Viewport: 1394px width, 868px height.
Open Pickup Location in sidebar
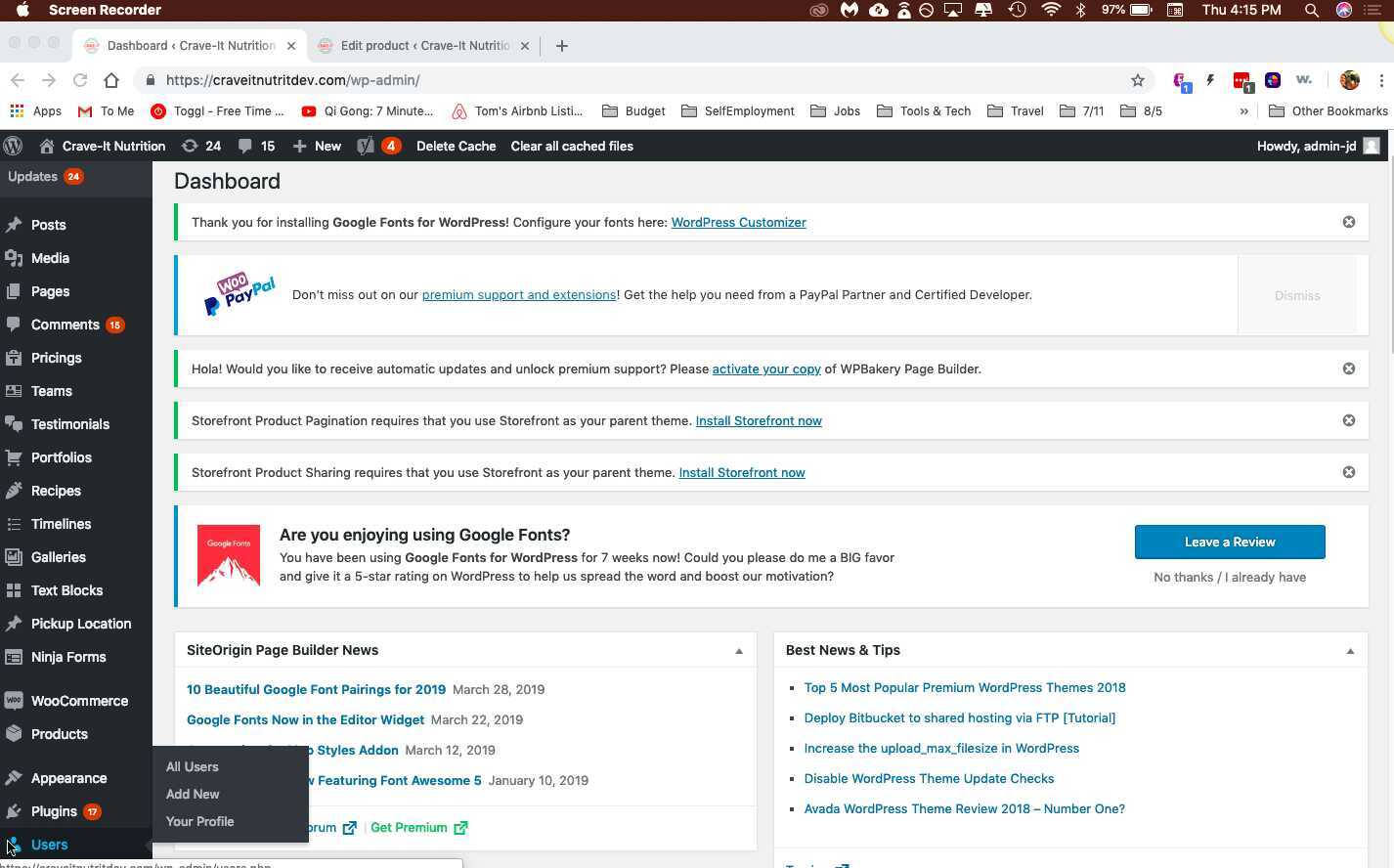(81, 624)
